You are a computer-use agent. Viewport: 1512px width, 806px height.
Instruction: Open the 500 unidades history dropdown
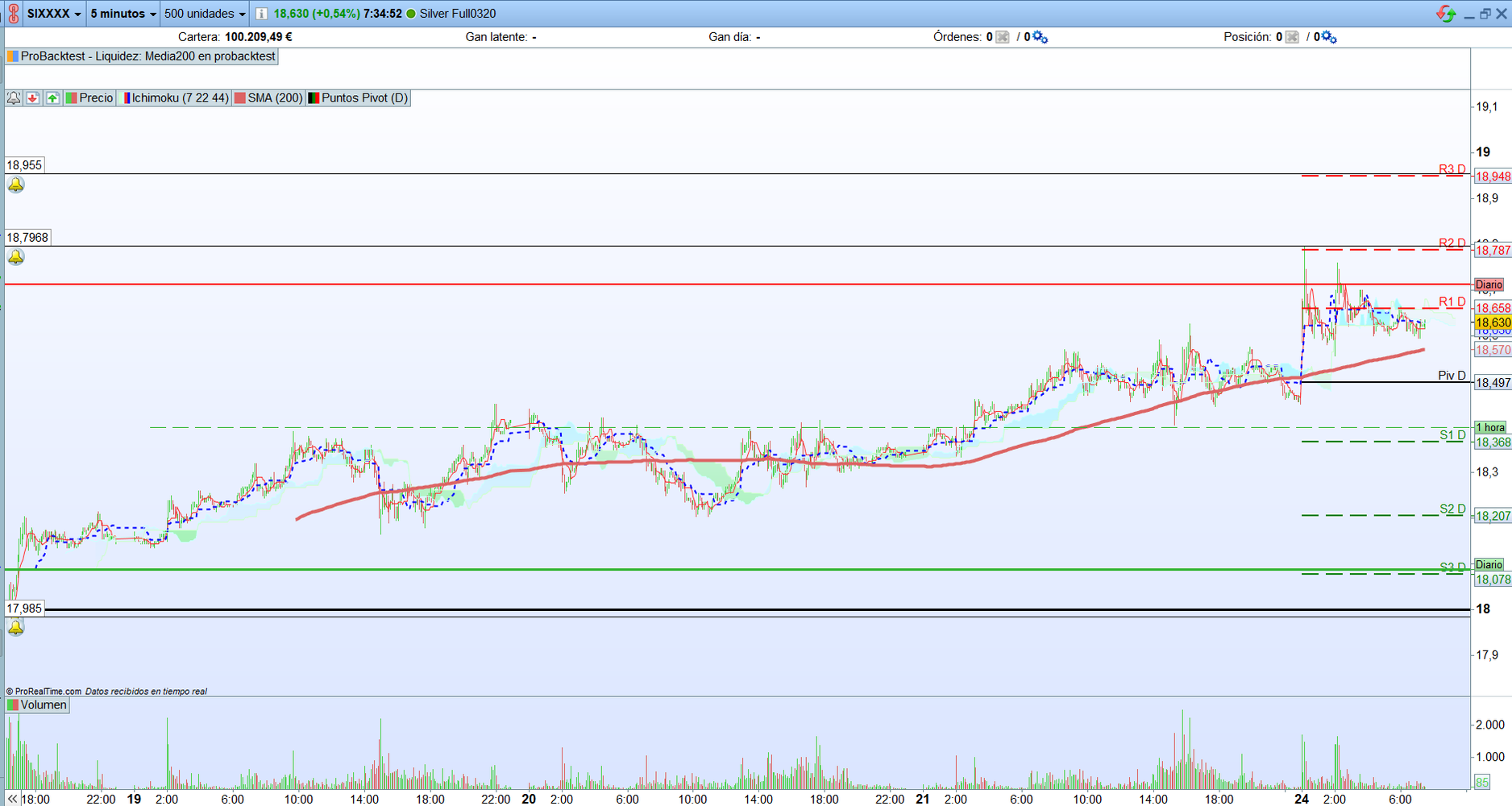205,14
